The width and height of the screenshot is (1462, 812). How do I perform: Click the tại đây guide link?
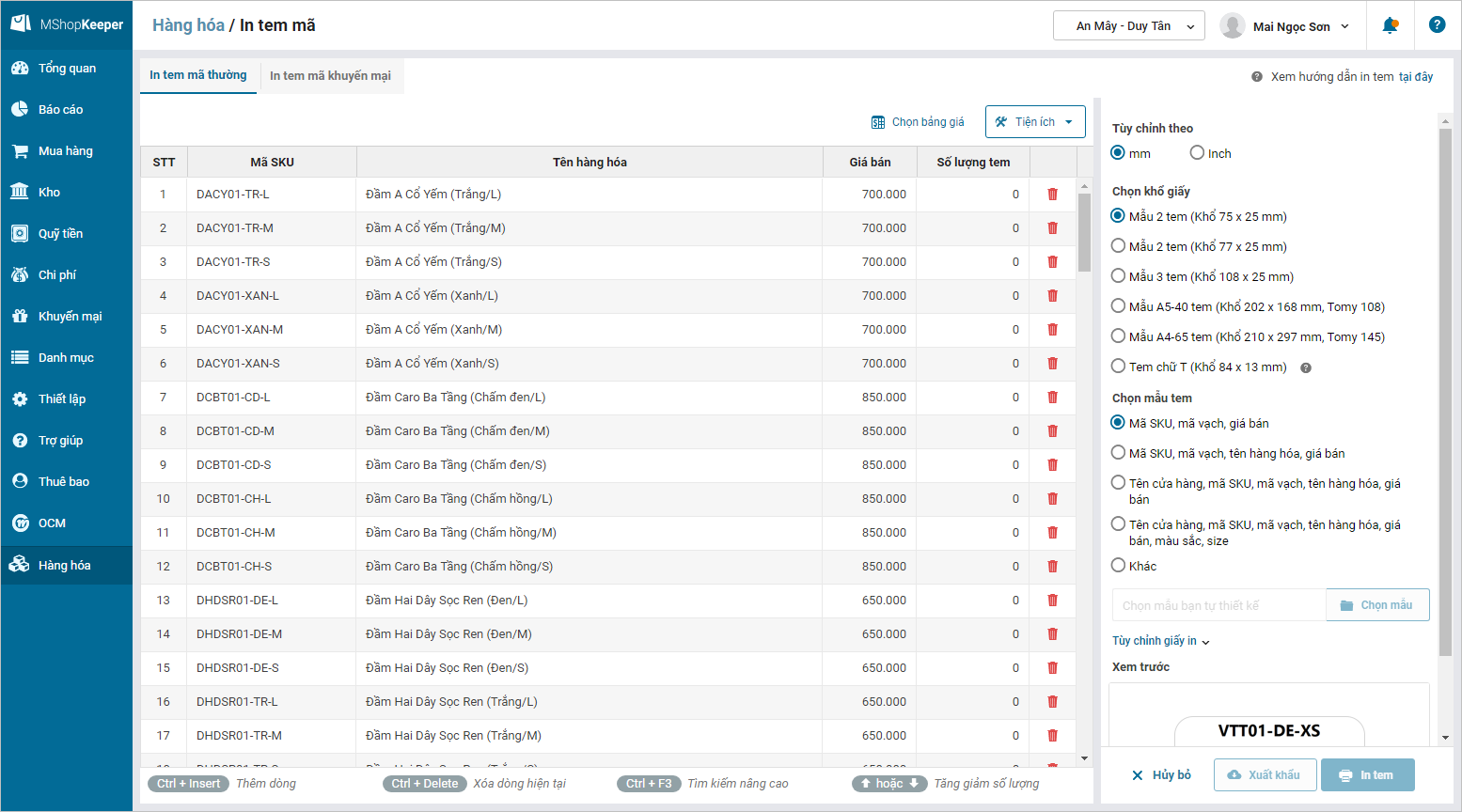click(1415, 77)
